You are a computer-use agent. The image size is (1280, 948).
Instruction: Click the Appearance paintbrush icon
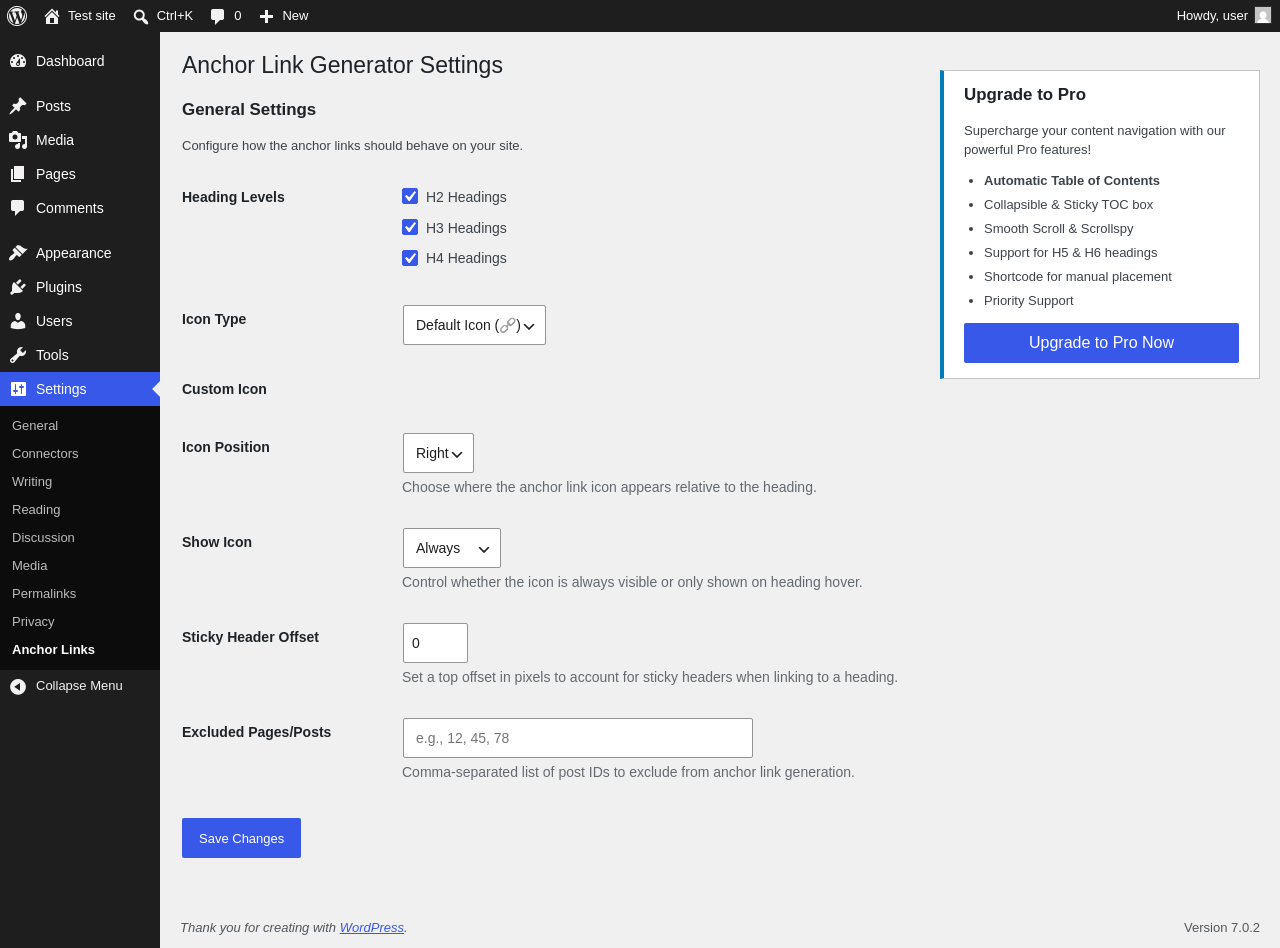[18, 253]
